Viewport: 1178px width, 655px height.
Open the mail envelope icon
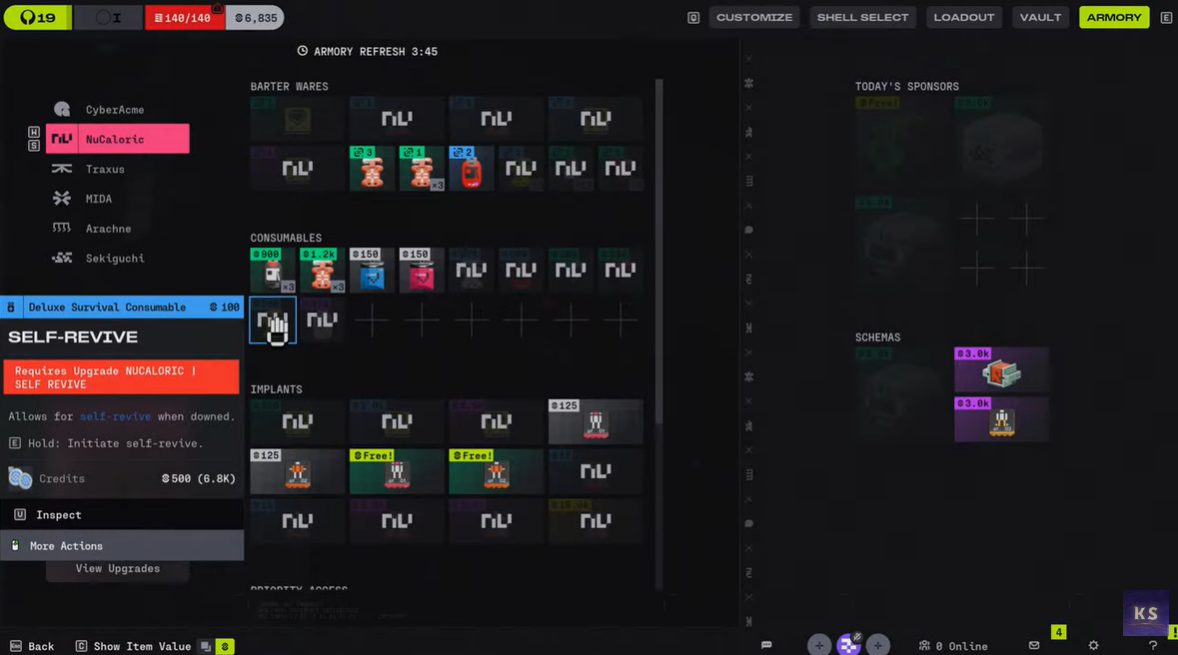click(x=1034, y=645)
